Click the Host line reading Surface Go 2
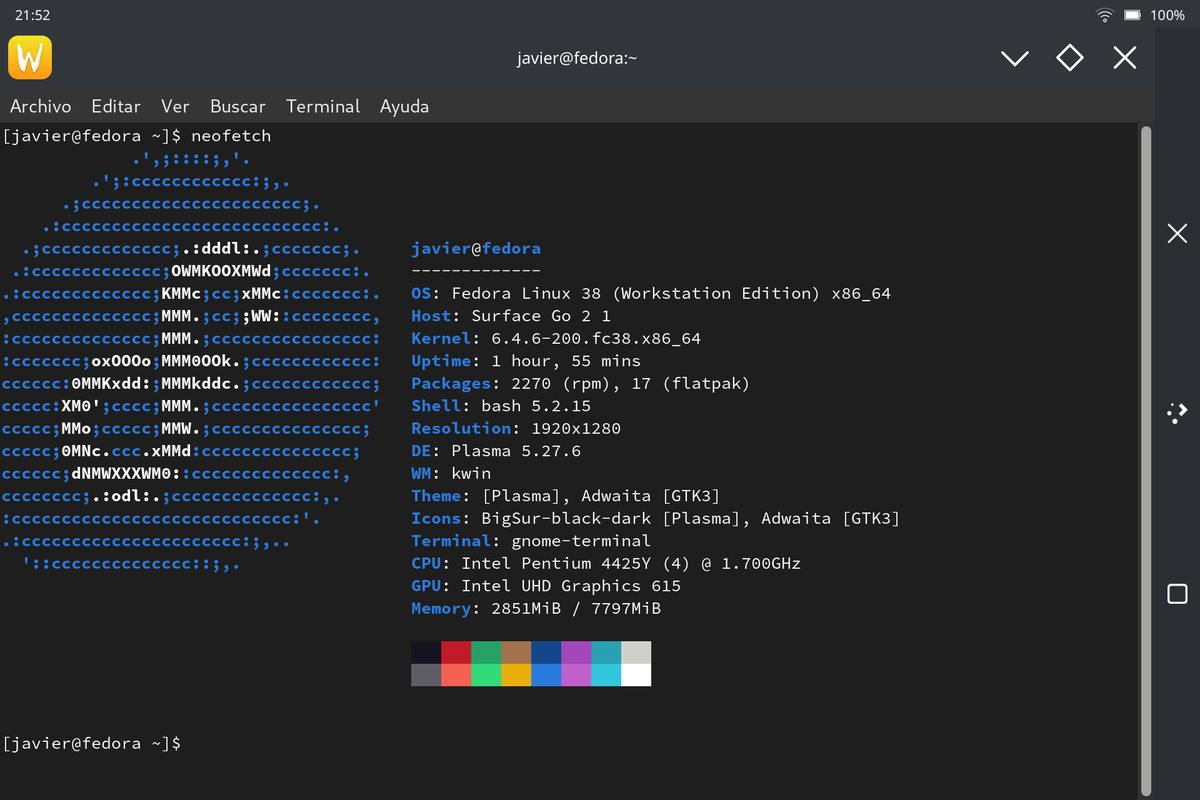 tap(511, 316)
